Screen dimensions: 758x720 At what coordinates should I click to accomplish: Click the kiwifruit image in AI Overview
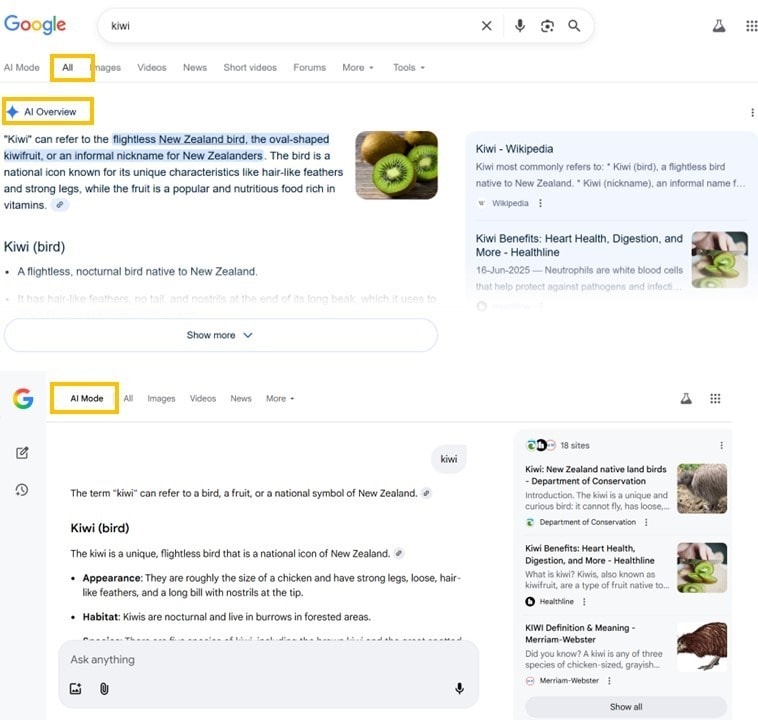point(396,165)
